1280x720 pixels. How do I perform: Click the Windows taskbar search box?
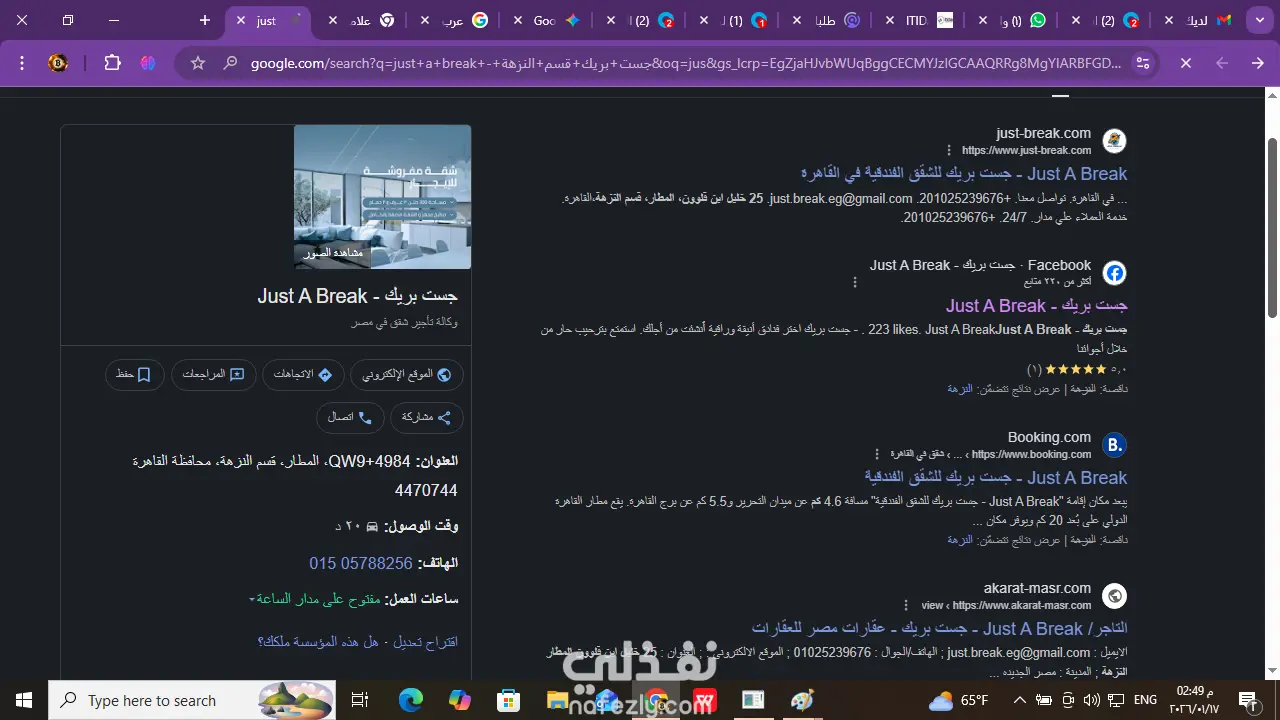tap(192, 700)
